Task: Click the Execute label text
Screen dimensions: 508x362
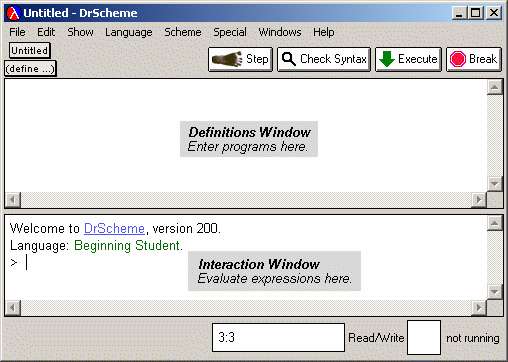Action: pyautogui.click(x=418, y=59)
